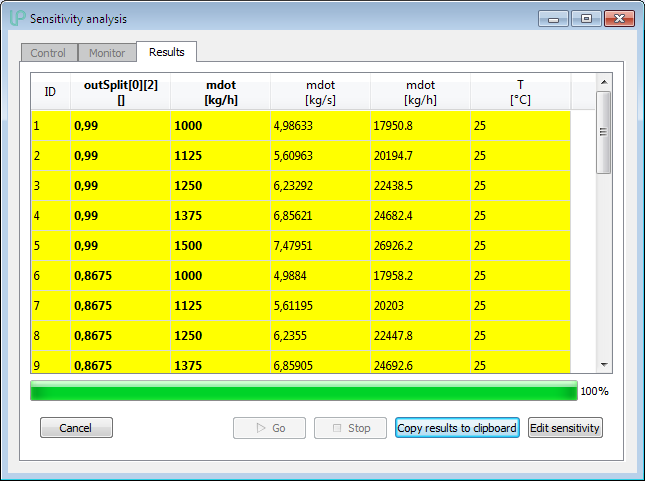This screenshot has height=481, width=645.
Task: Click Copy results to clipboard button
Action: click(x=457, y=428)
